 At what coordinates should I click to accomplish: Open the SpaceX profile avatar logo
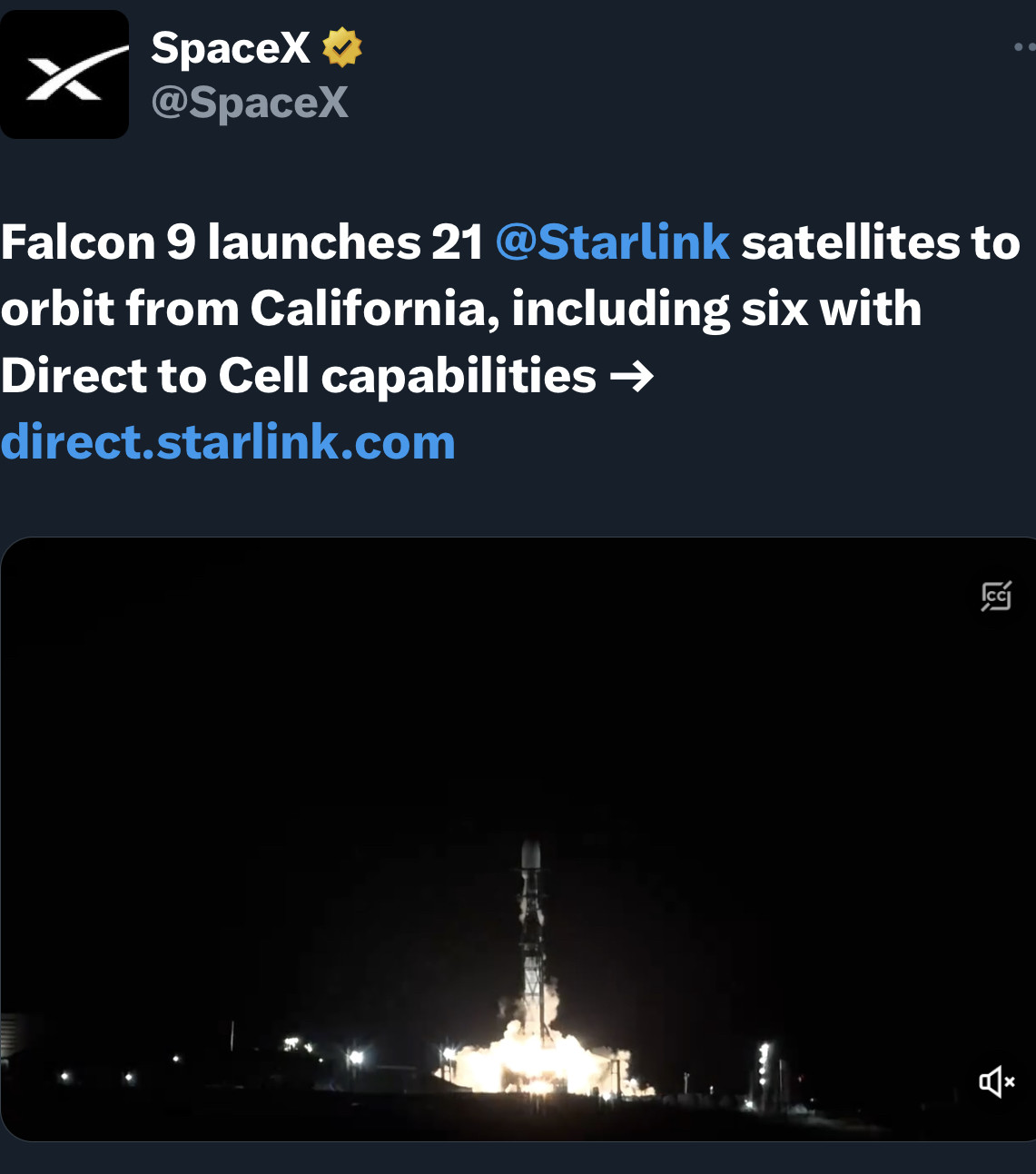(64, 74)
